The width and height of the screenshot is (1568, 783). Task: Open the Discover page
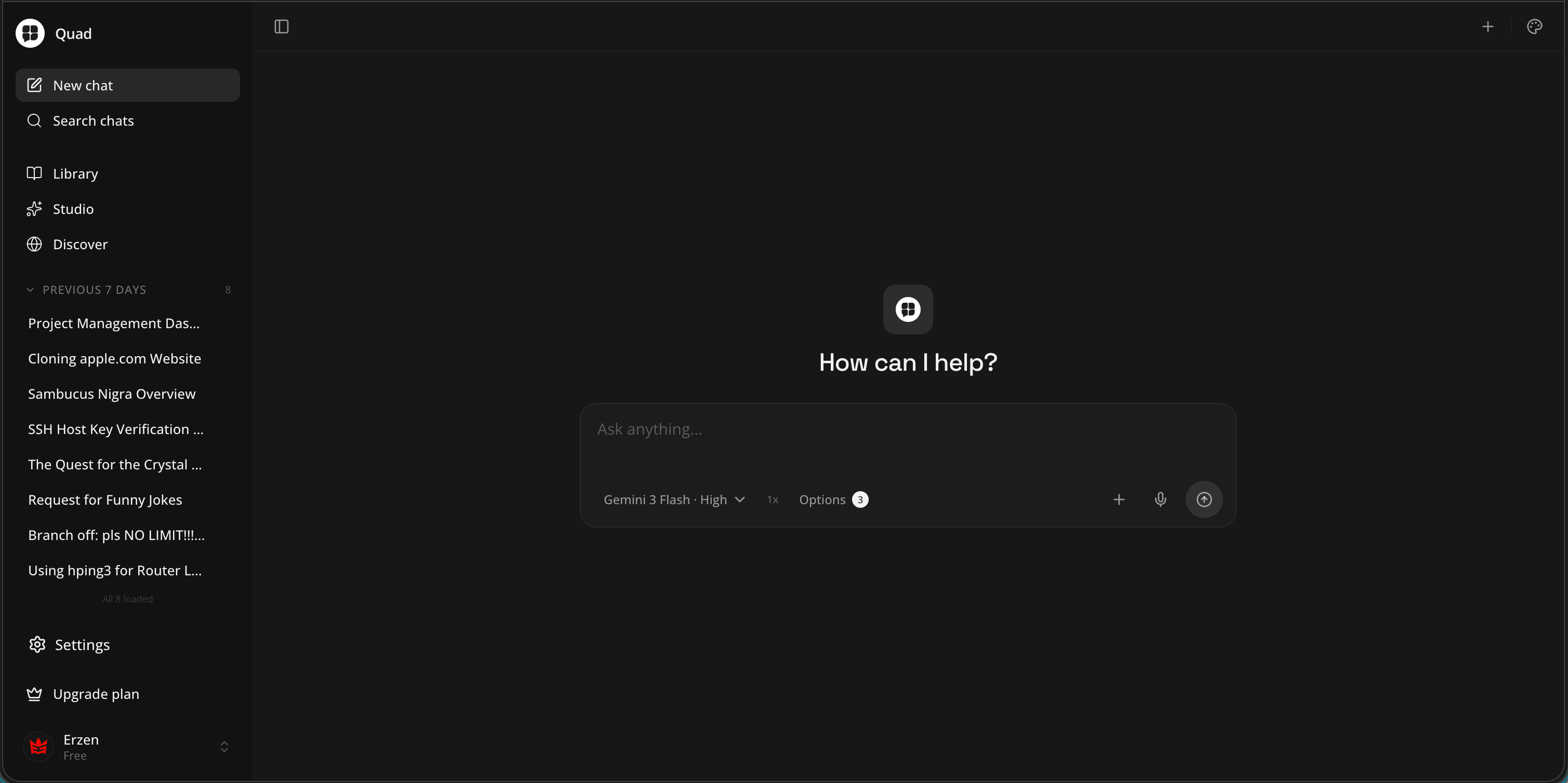tap(79, 244)
